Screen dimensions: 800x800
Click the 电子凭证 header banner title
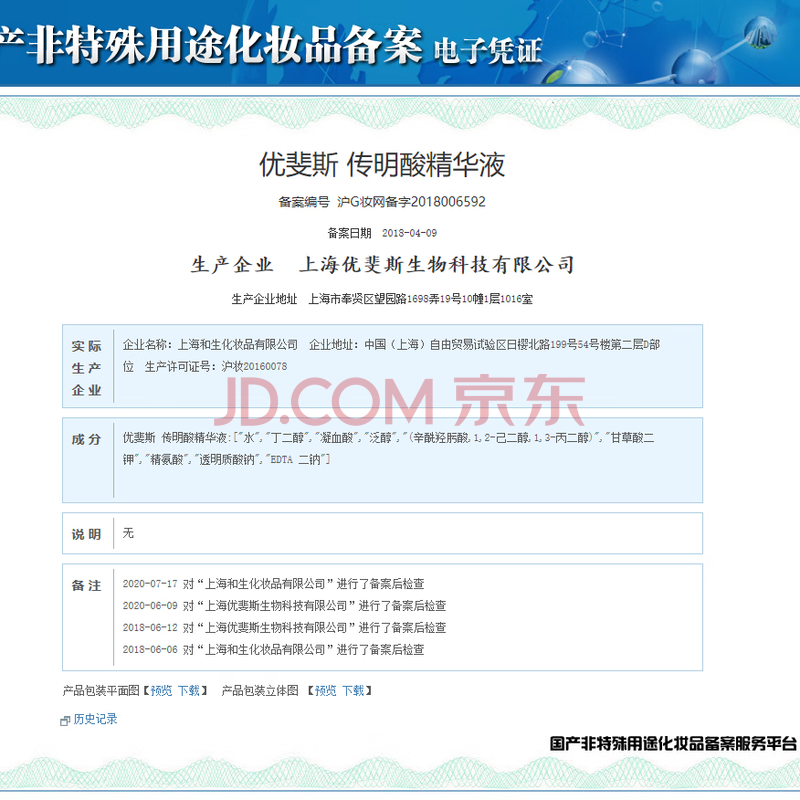coord(488,51)
